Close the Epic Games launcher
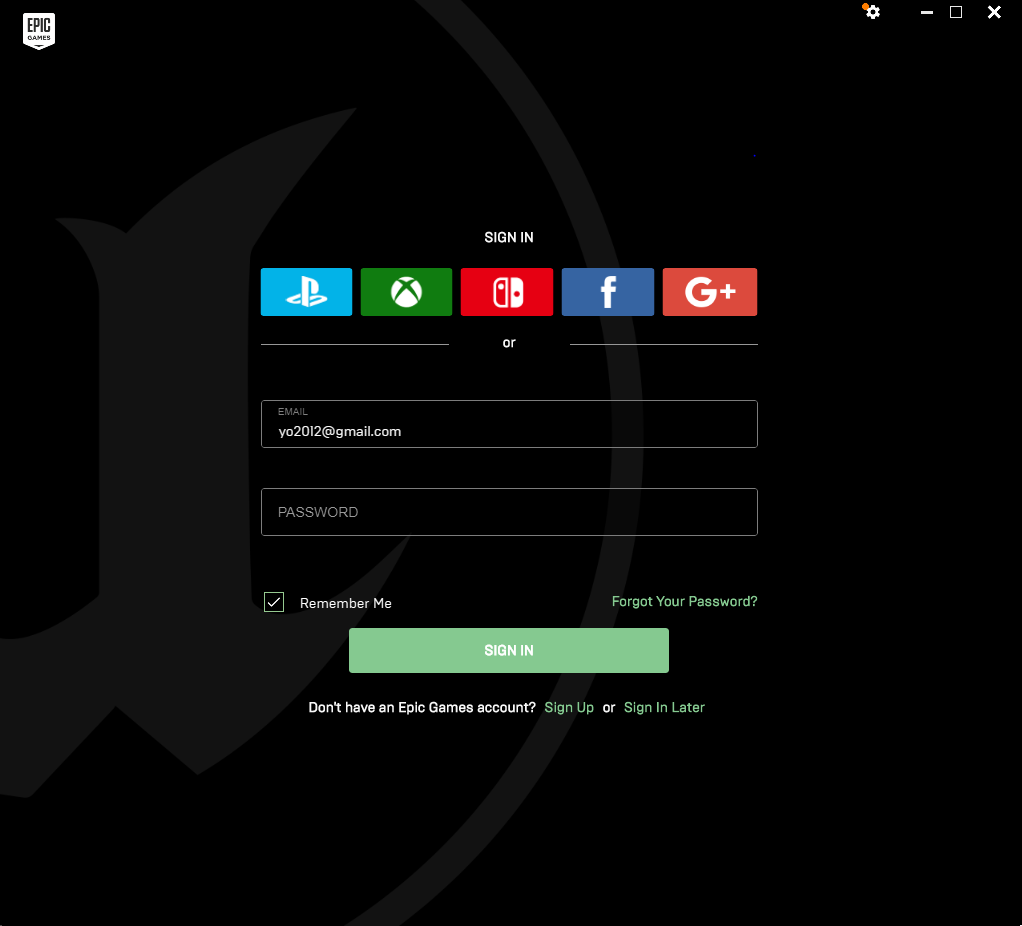1022x926 pixels. [x=994, y=12]
